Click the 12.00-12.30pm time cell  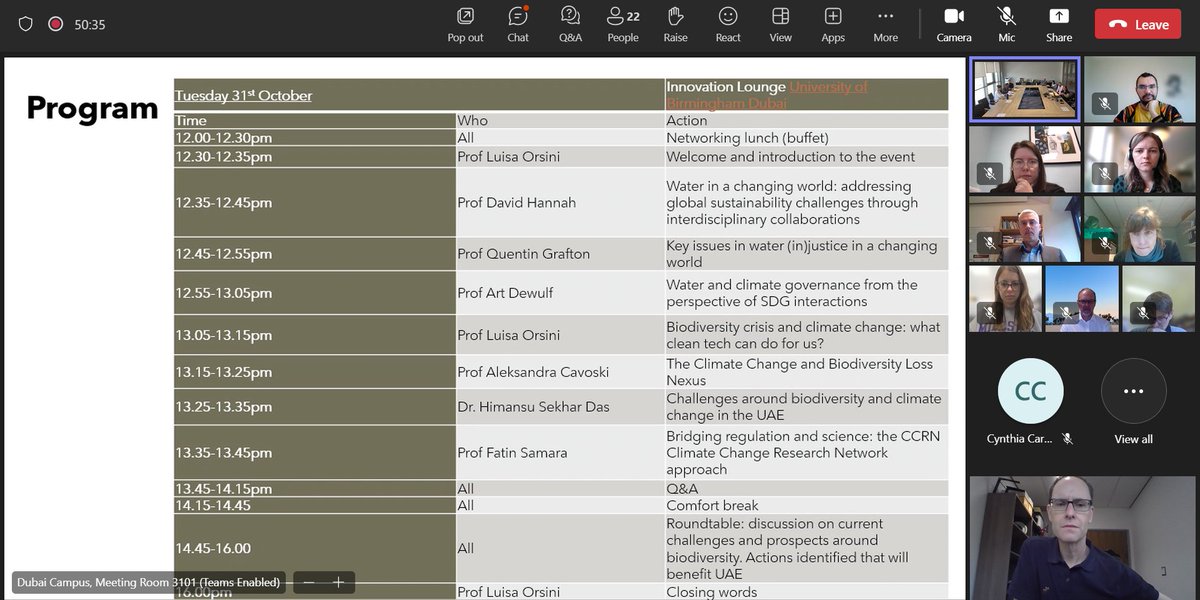pyautogui.click(x=315, y=138)
